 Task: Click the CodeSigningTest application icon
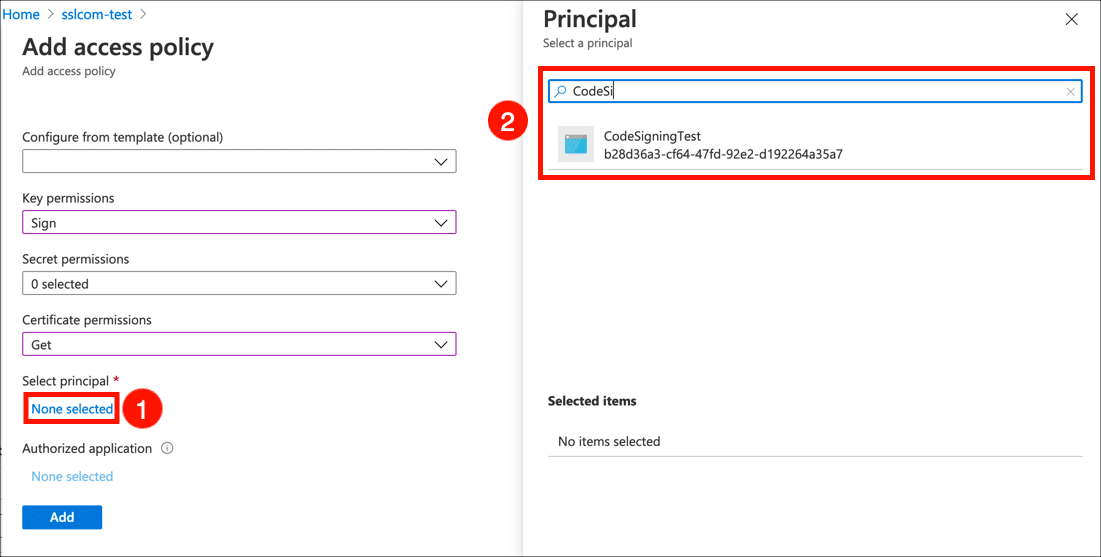575,145
